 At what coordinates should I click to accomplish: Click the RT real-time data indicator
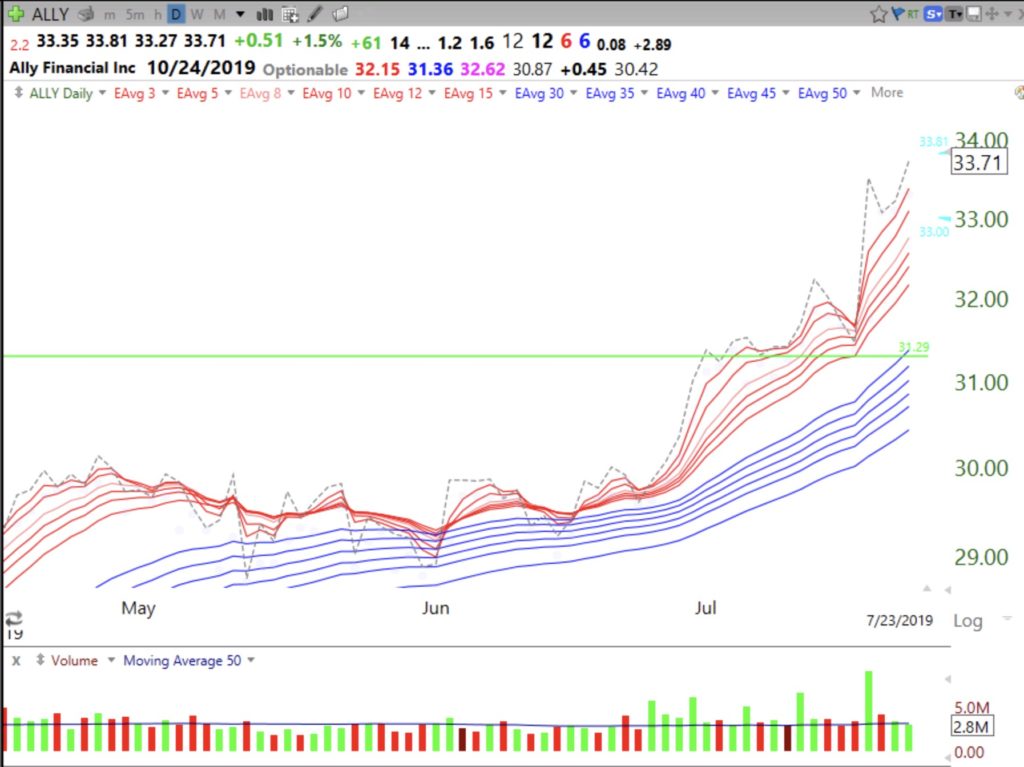tap(912, 13)
